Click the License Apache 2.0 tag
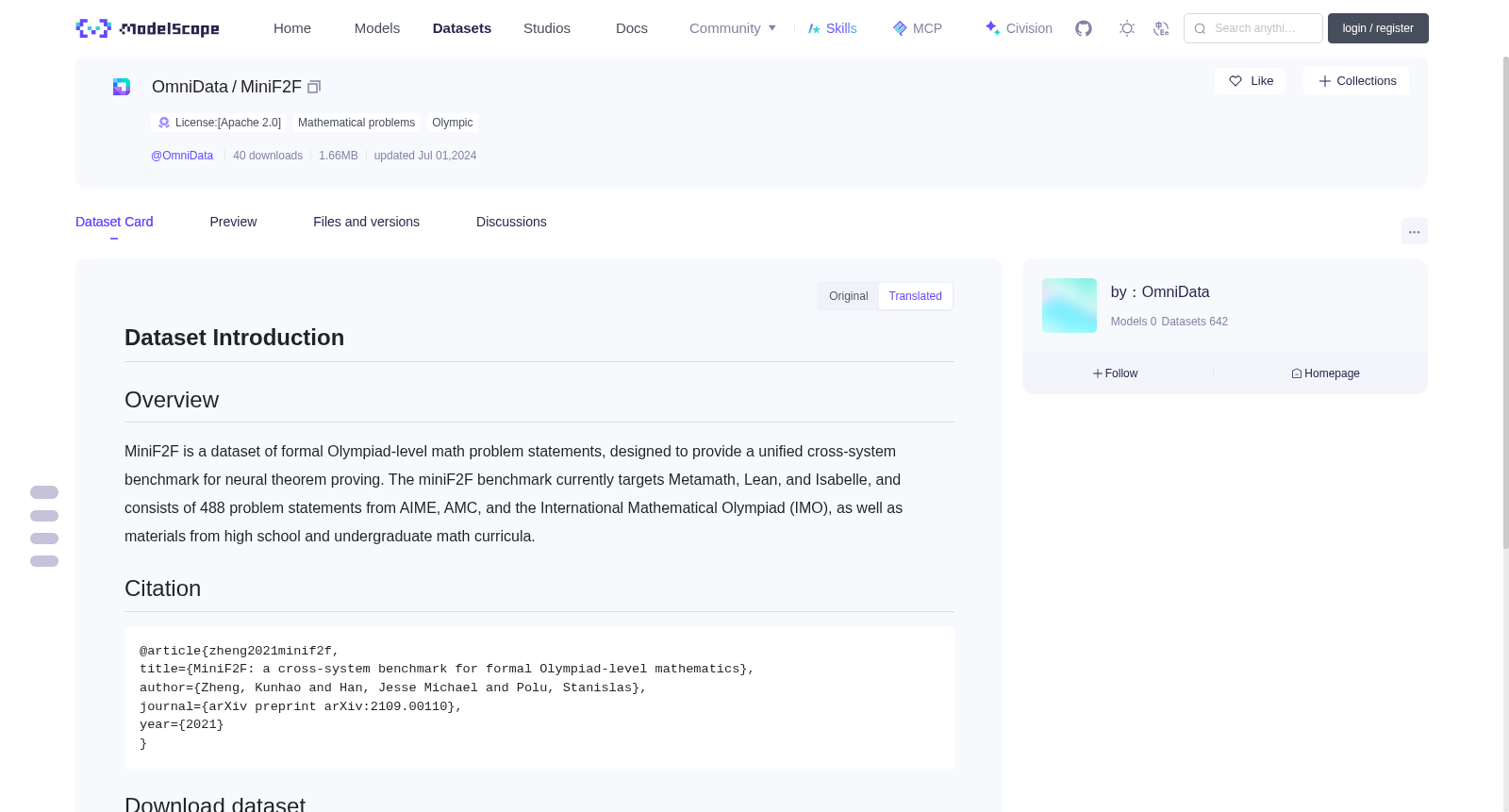The width and height of the screenshot is (1509, 812). (x=219, y=123)
